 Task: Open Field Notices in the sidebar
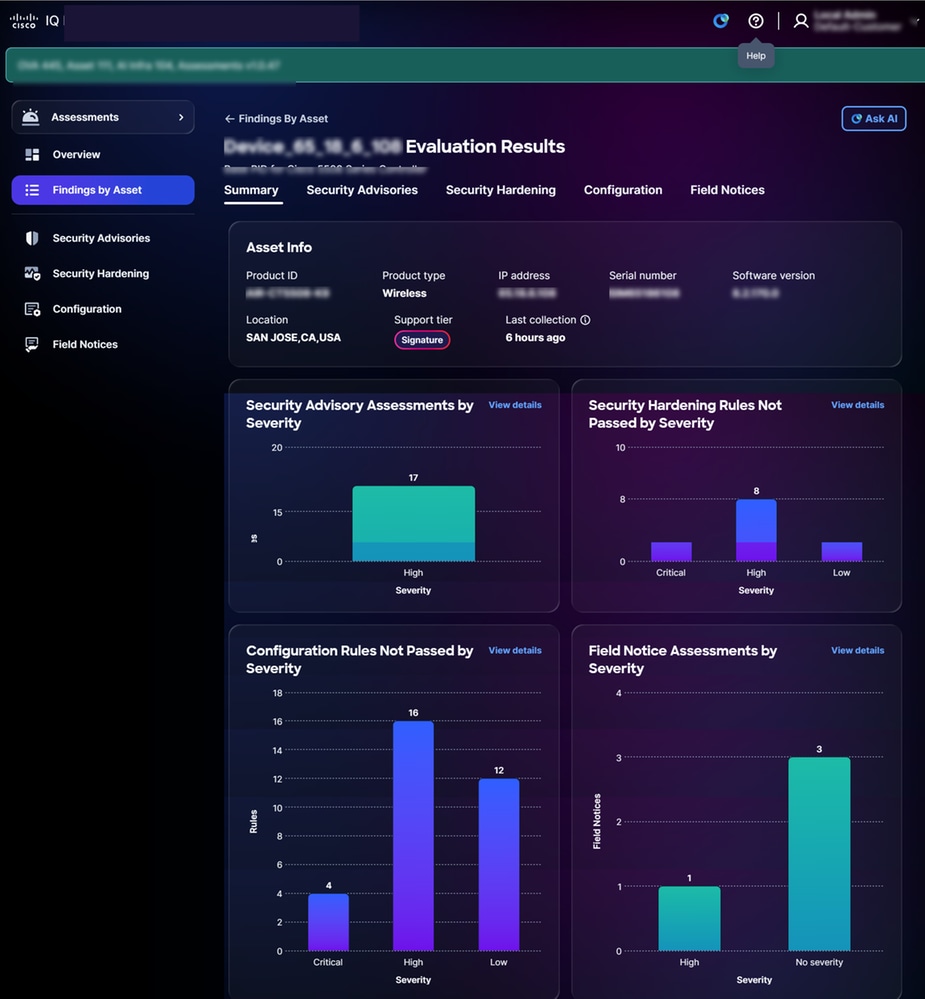pyautogui.click(x=103, y=345)
